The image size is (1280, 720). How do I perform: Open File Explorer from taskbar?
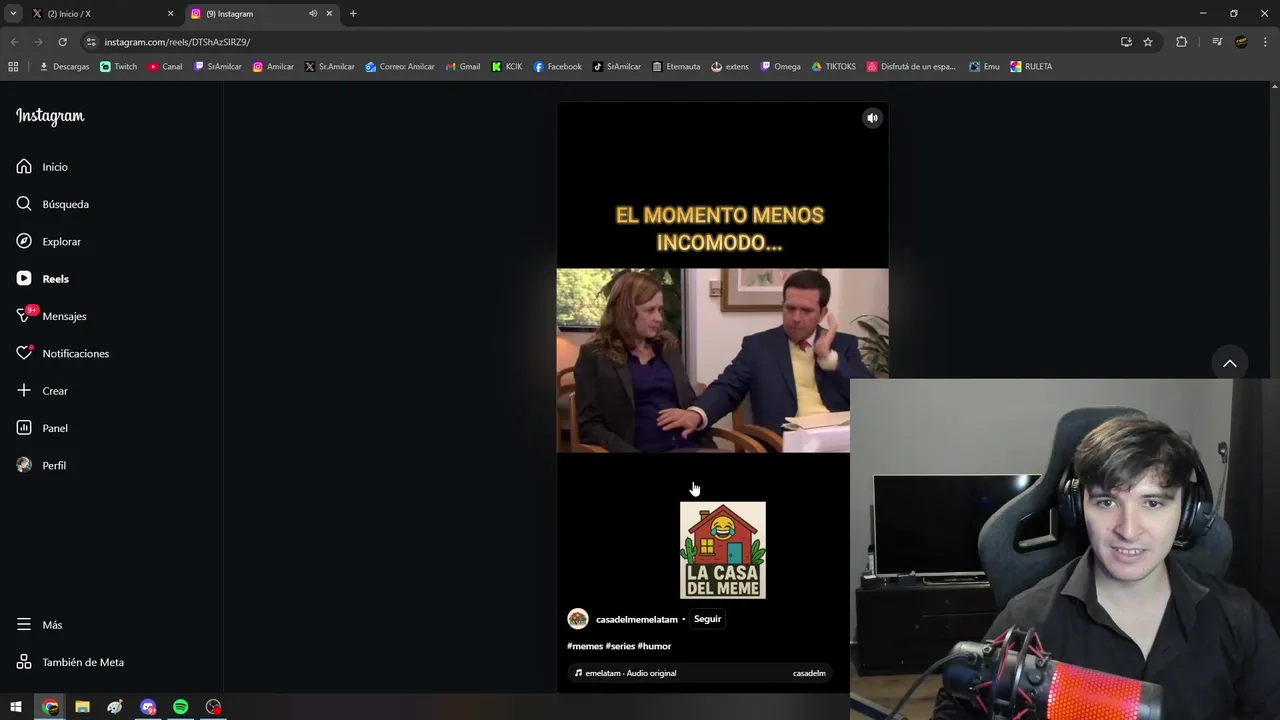coord(82,707)
